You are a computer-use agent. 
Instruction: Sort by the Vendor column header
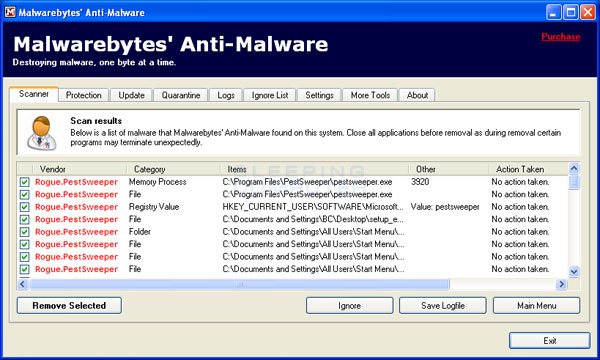pyautogui.click(x=79, y=169)
